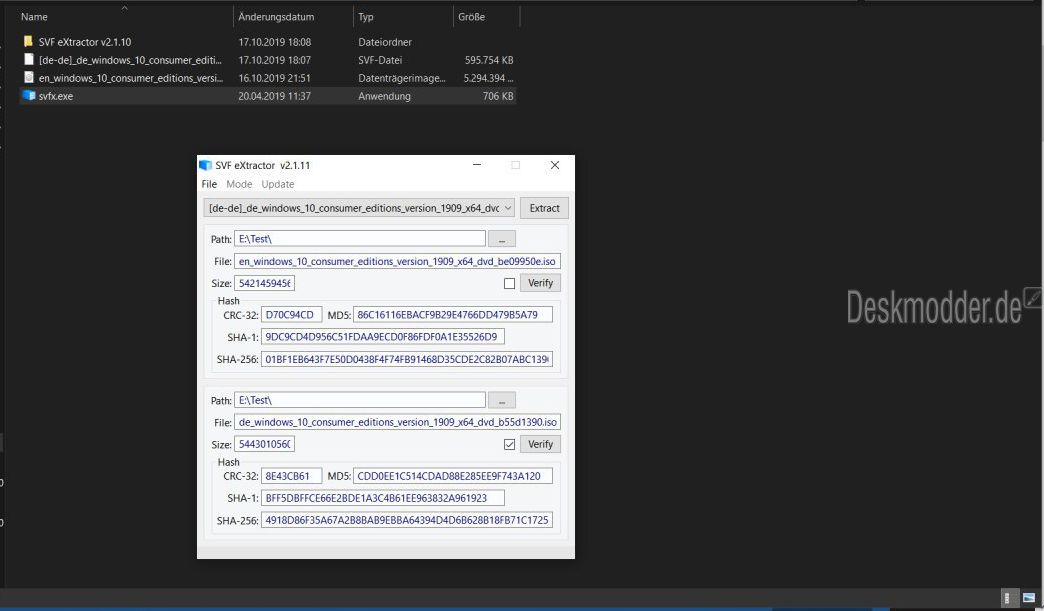Click the 20.04.2019 11:37 date cell
Screen dimensions: 1044x611
point(274,96)
